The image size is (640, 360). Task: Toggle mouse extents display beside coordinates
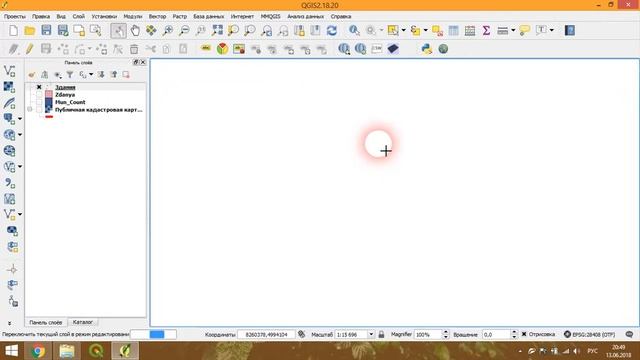301,334
